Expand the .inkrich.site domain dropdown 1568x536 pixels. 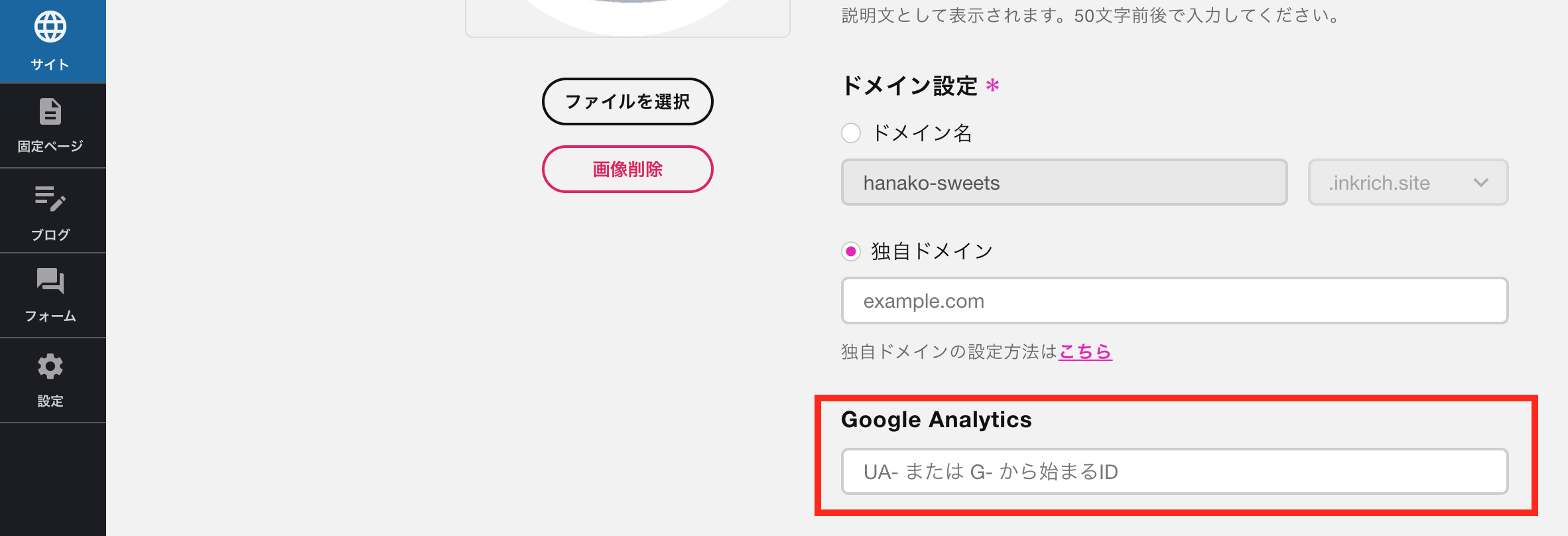(1408, 182)
